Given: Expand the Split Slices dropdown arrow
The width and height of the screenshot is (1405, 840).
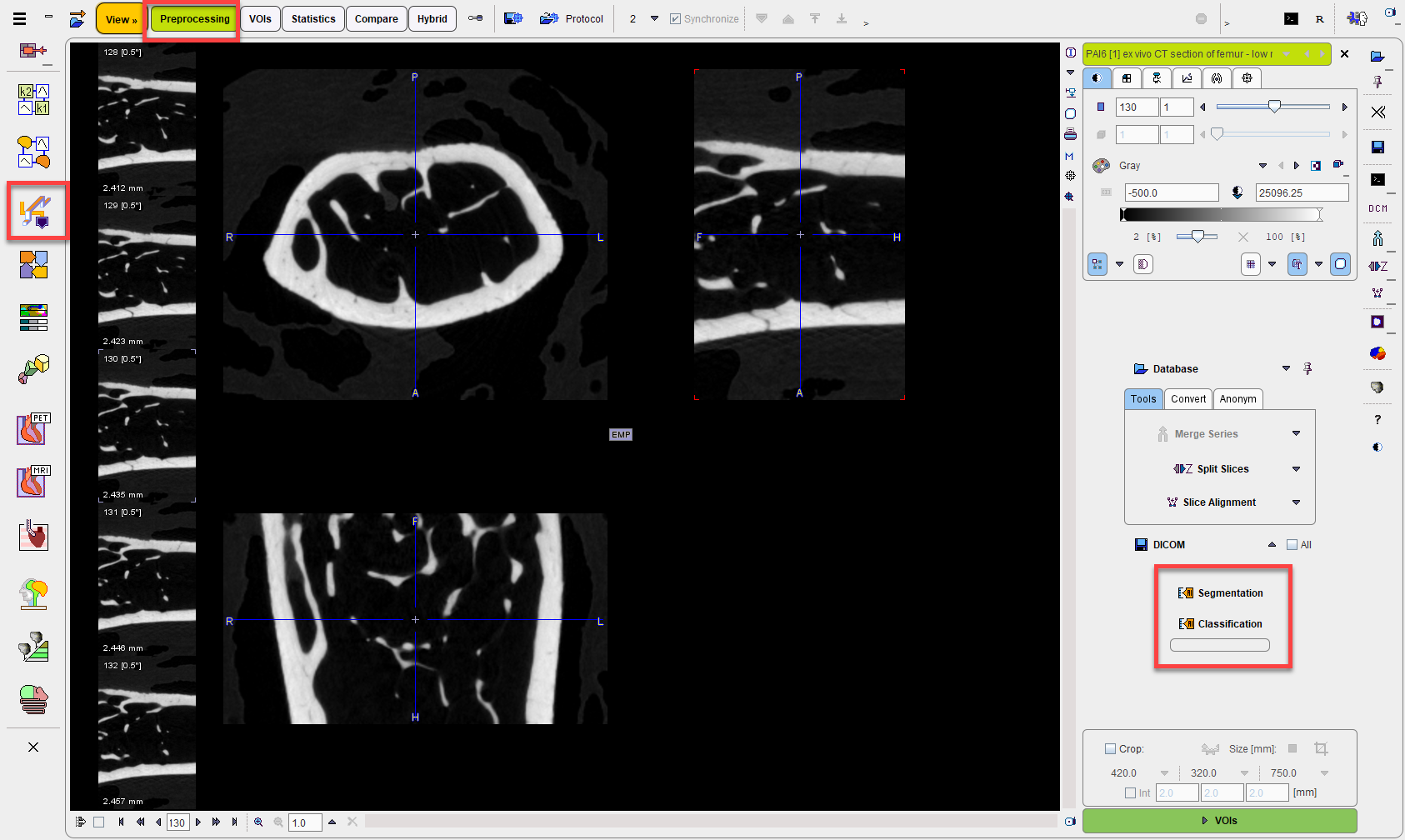Looking at the screenshot, I should [1296, 469].
